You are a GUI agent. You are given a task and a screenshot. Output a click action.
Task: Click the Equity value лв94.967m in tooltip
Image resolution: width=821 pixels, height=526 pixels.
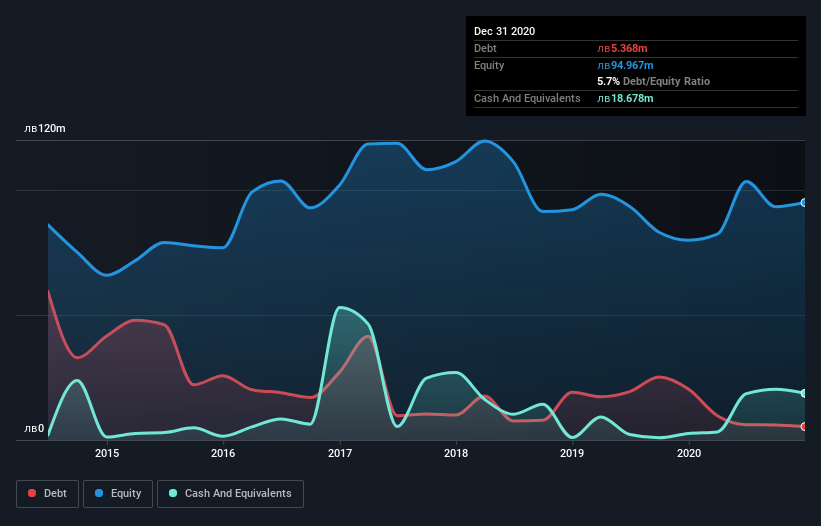625,65
